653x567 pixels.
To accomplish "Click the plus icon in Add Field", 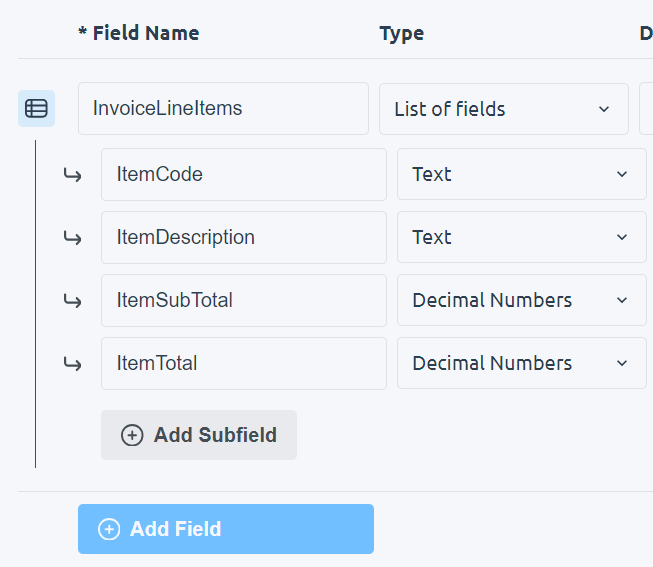I will pyautogui.click(x=109, y=529).
